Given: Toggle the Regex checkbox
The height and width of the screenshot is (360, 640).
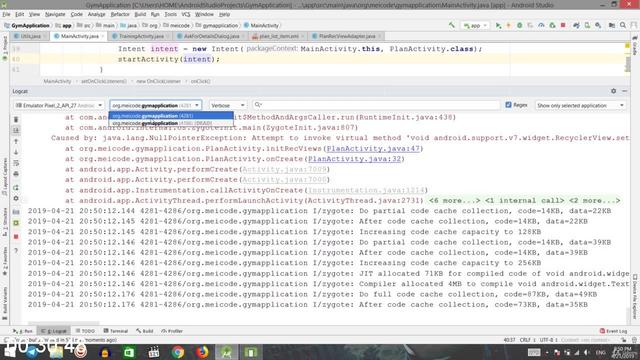Looking at the screenshot, I should (x=508, y=105).
